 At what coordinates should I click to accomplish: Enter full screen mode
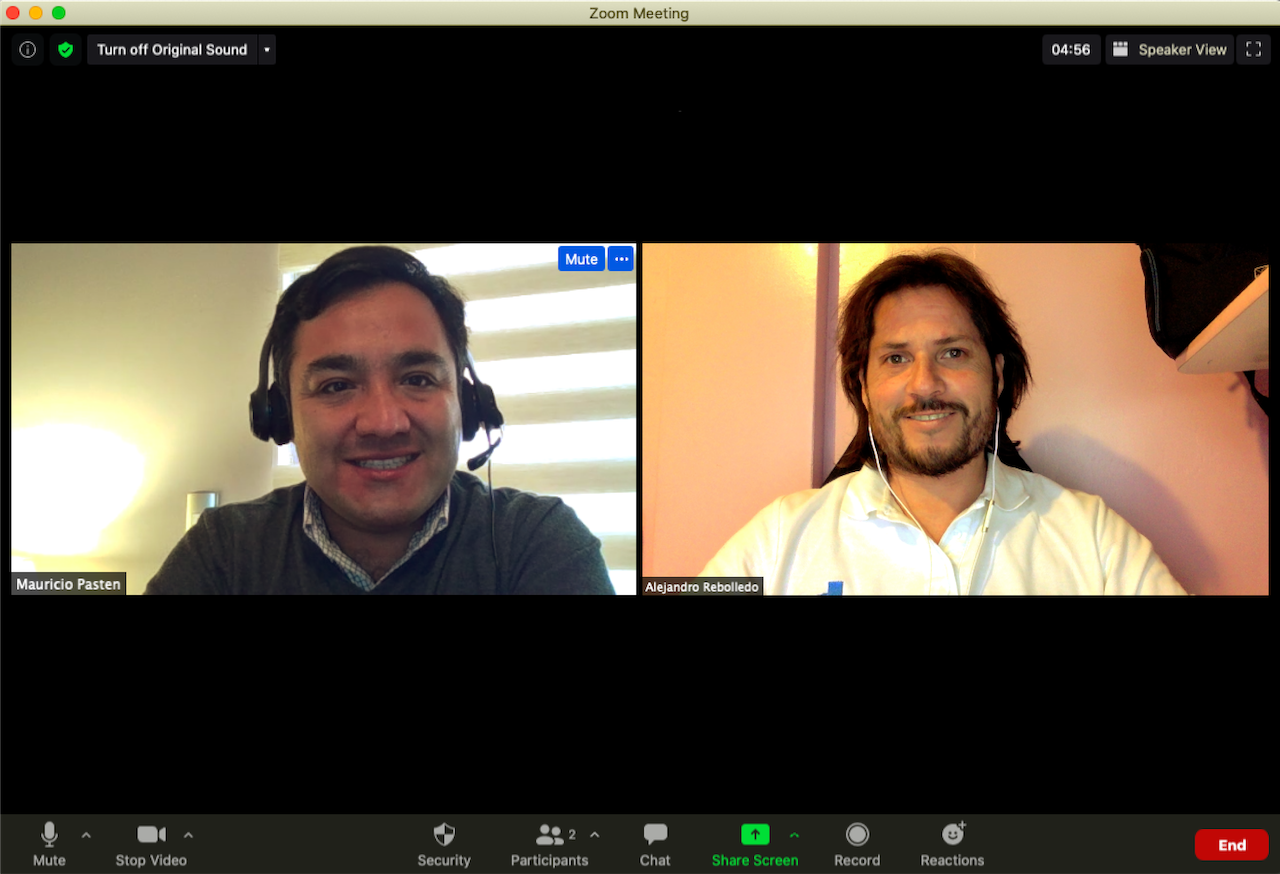pyautogui.click(x=1253, y=49)
